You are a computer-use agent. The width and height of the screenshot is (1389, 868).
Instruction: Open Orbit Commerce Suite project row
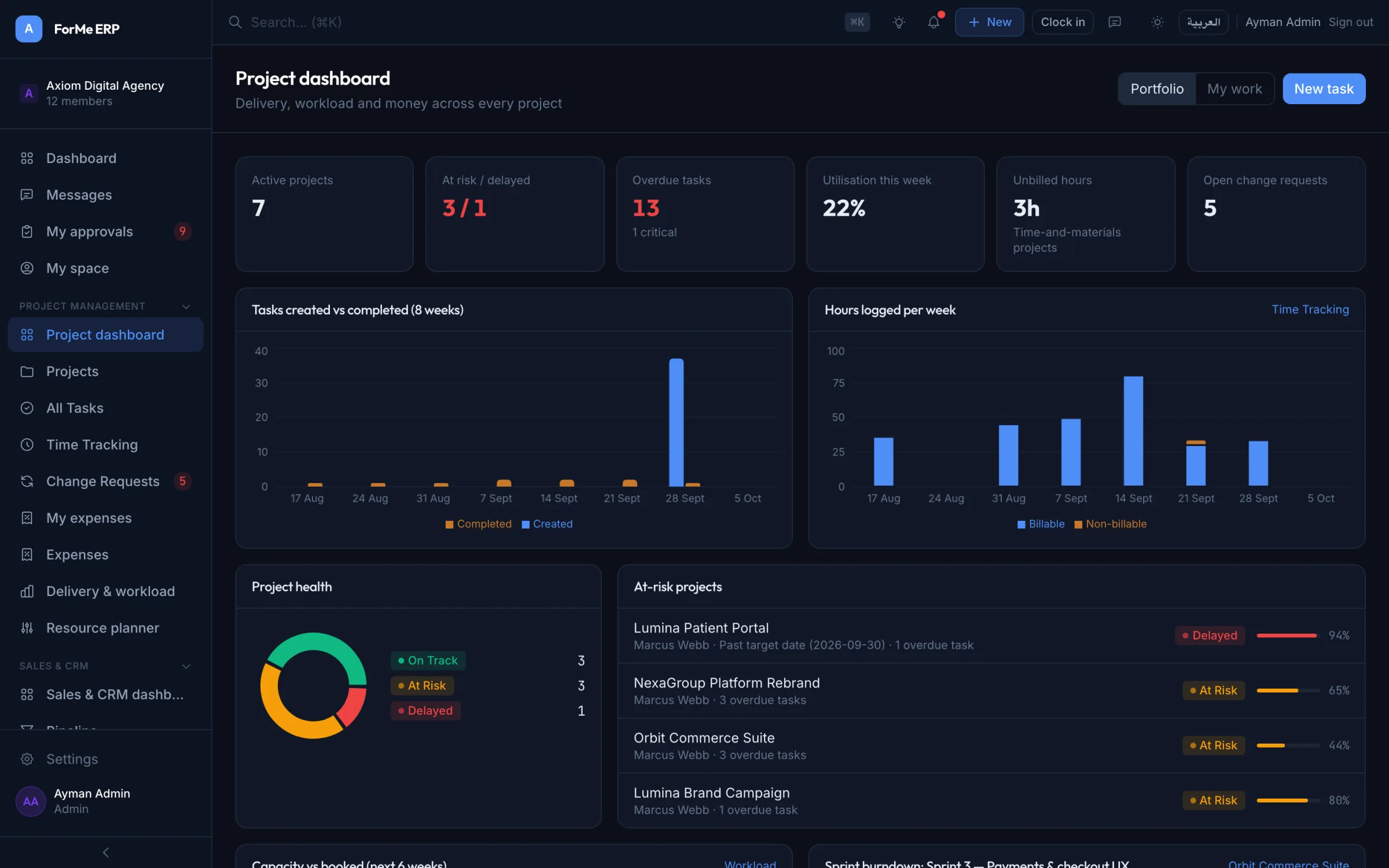[x=991, y=745]
